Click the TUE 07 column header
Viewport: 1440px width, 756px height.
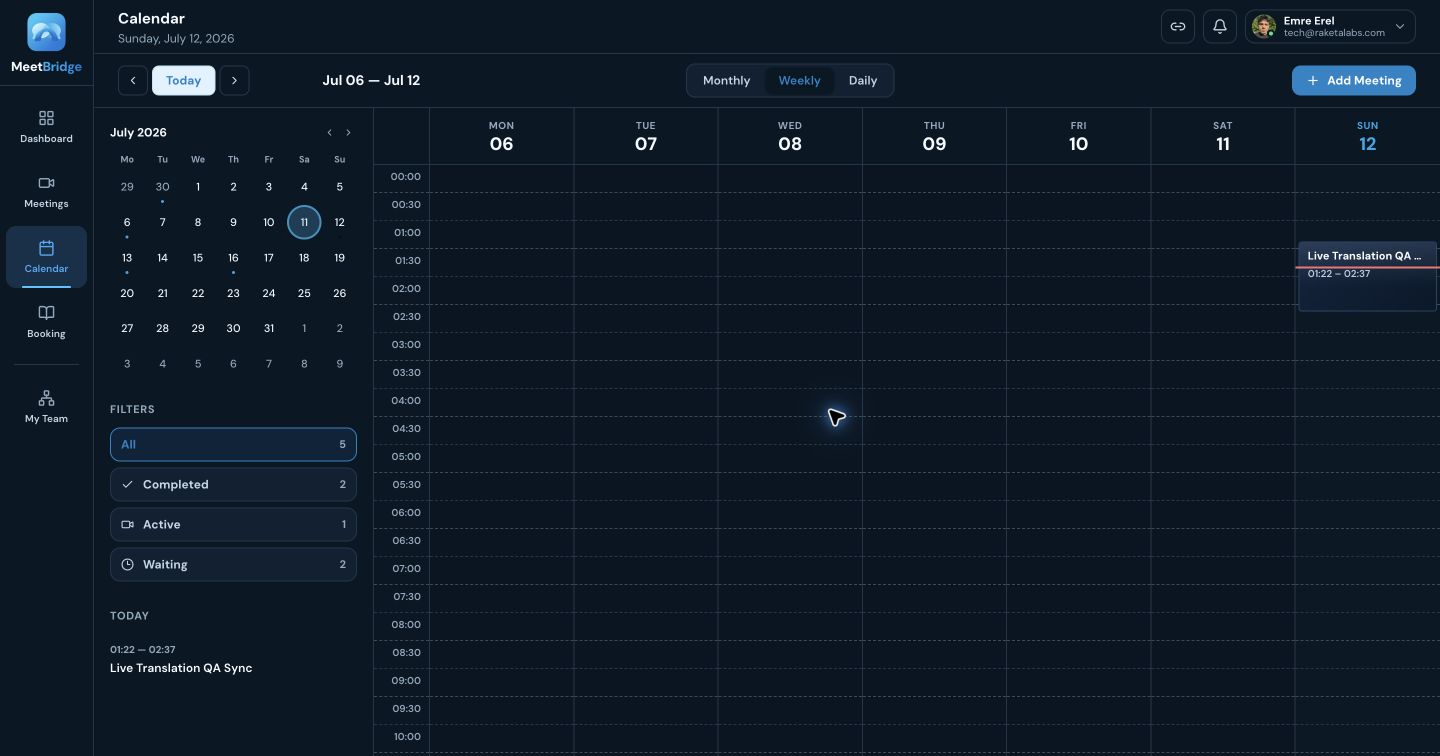[x=646, y=137]
